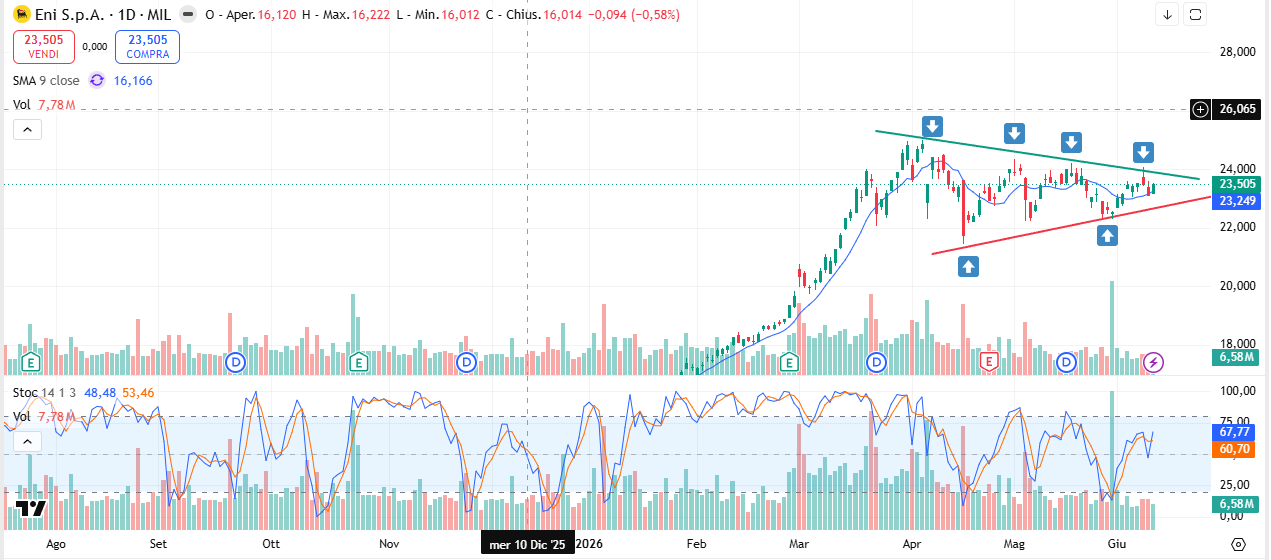
Task: Open the earnings E marker near November
Action: [x=357, y=361]
